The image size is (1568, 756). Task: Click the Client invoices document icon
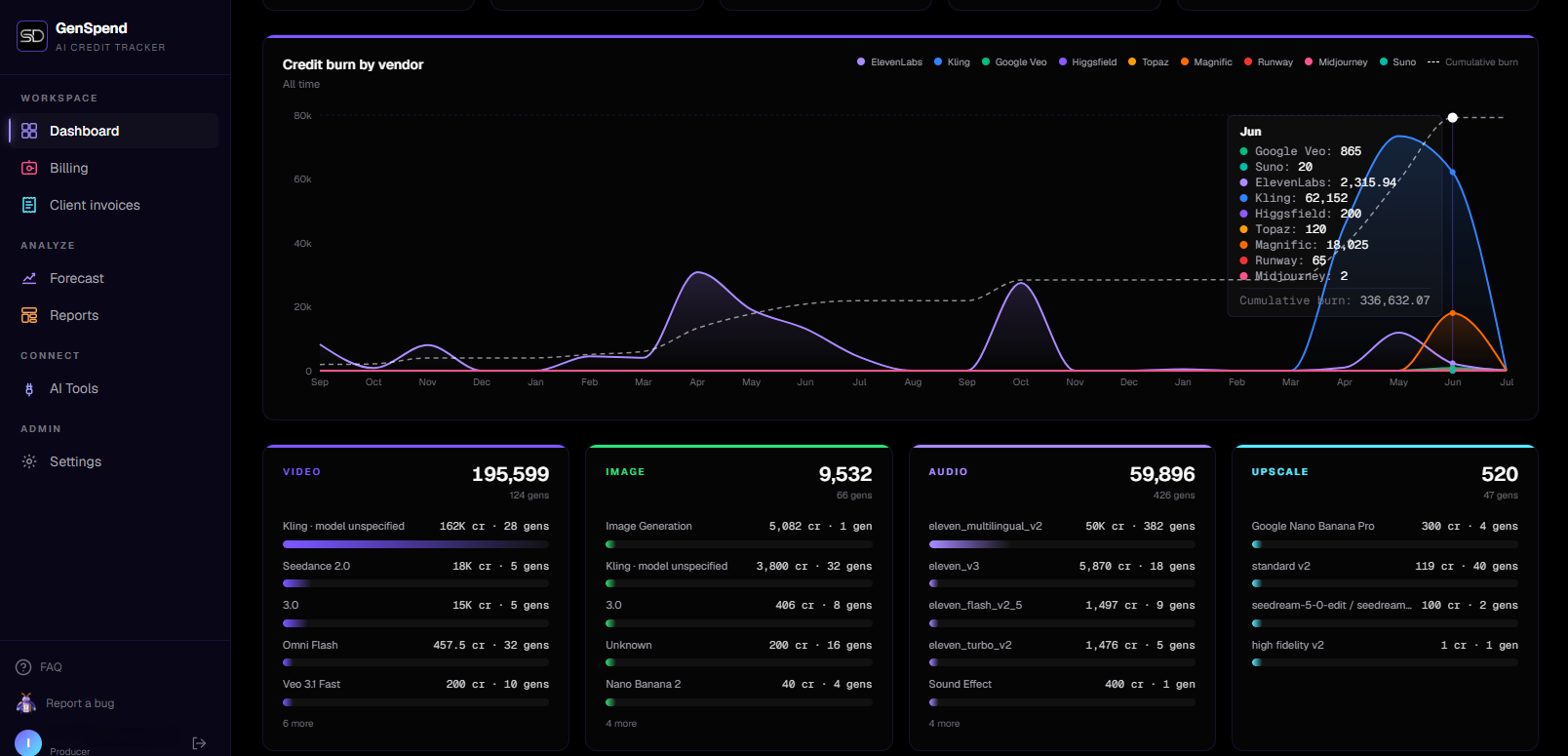click(29, 205)
